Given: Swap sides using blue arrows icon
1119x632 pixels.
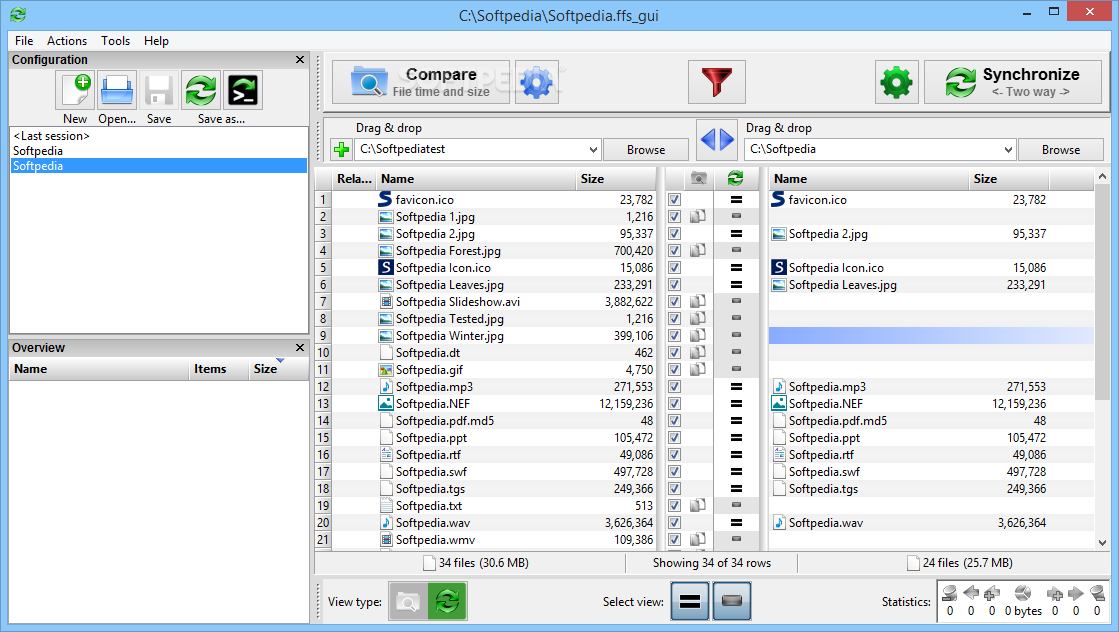Looking at the screenshot, I should pos(717,138).
